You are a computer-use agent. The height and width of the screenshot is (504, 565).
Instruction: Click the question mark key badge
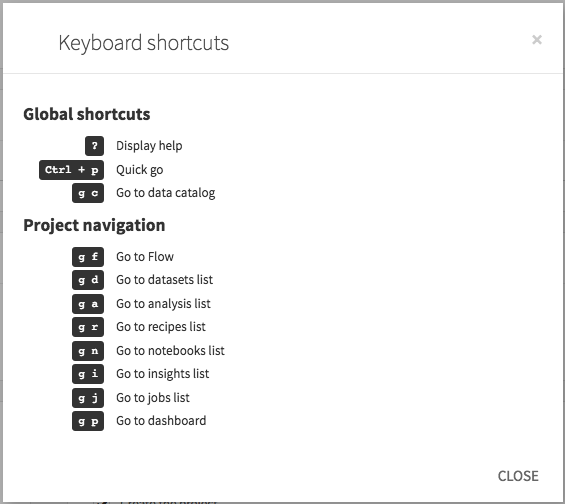point(94,146)
